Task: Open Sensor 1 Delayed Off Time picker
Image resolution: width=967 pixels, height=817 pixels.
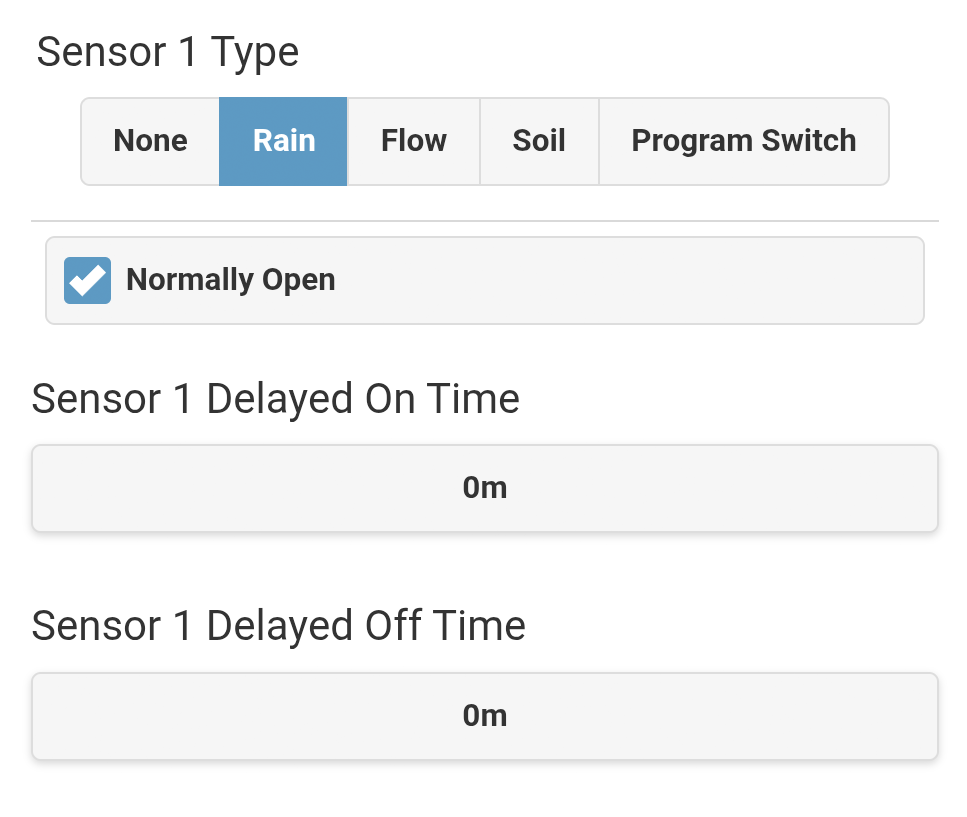Action: [x=485, y=716]
